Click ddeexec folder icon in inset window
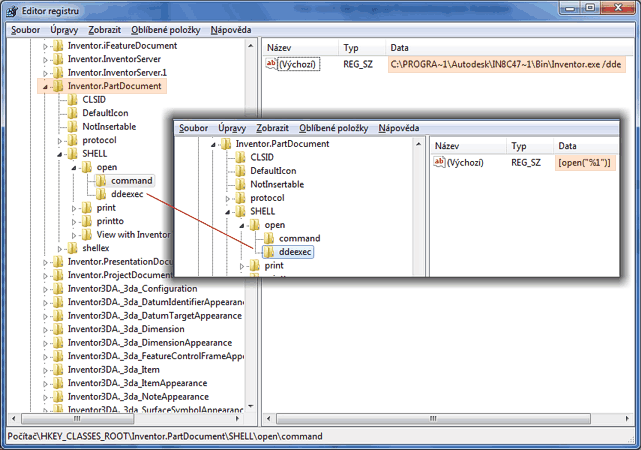641x450 pixels. (x=269, y=252)
